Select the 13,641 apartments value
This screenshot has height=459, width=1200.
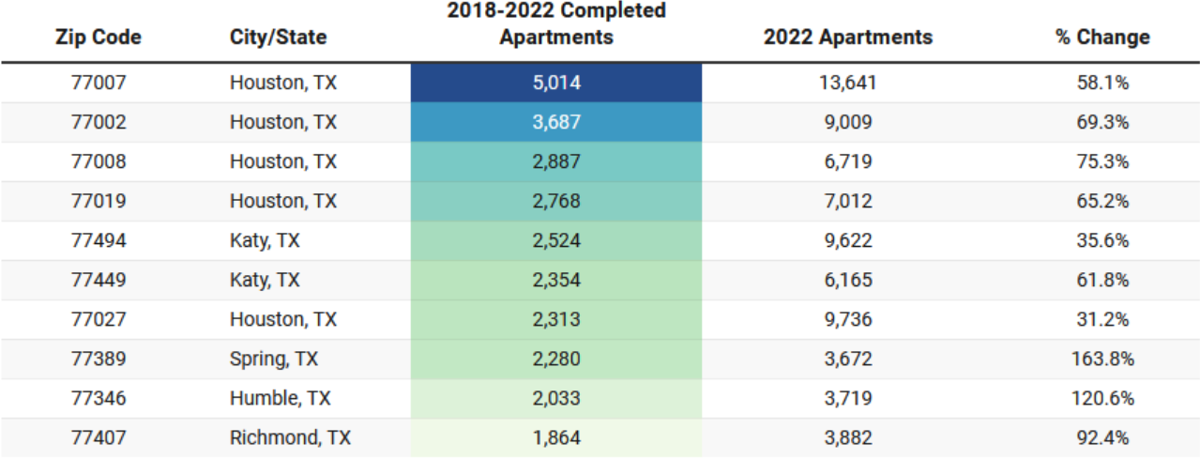click(848, 83)
